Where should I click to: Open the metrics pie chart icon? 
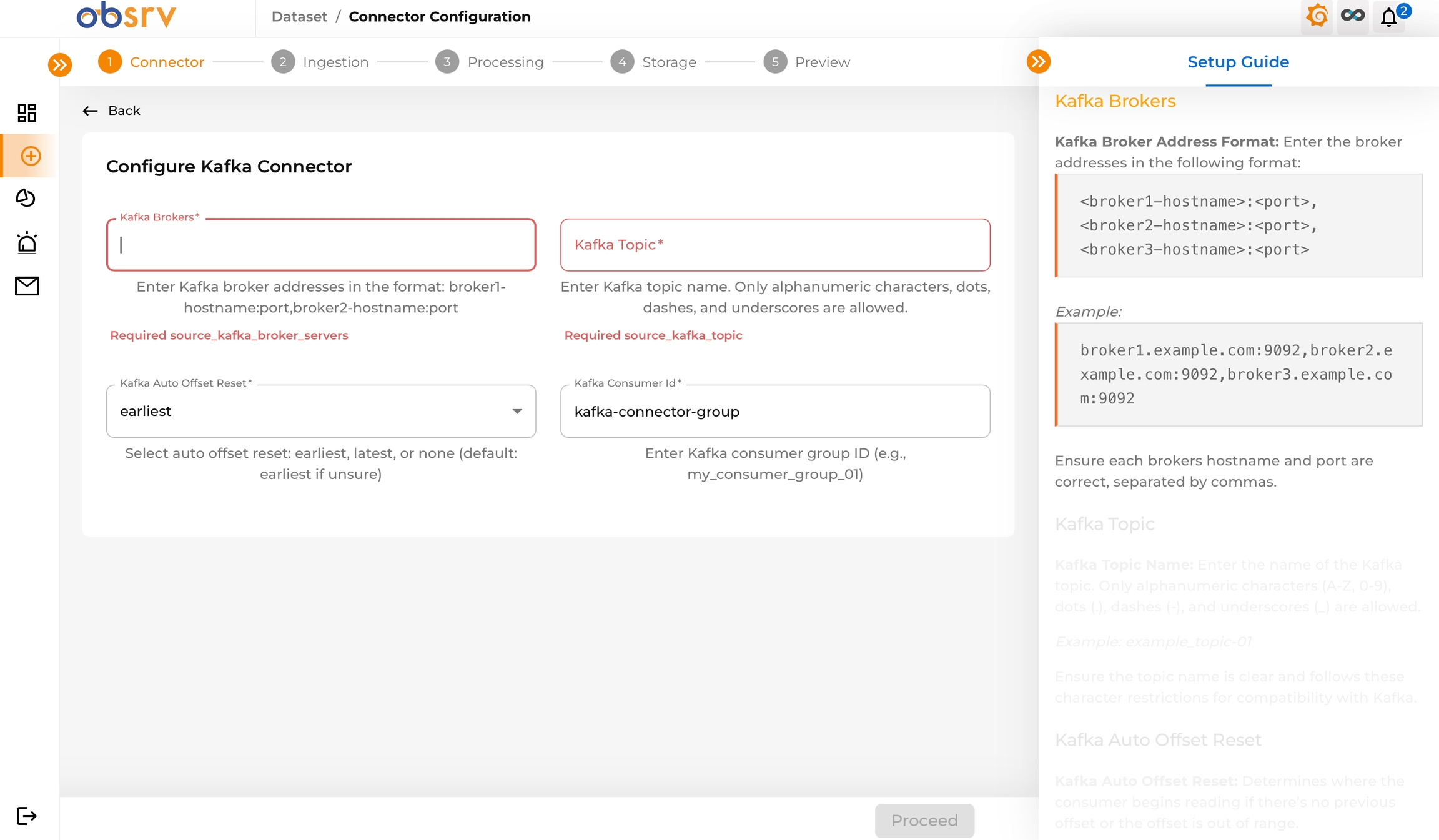26,199
